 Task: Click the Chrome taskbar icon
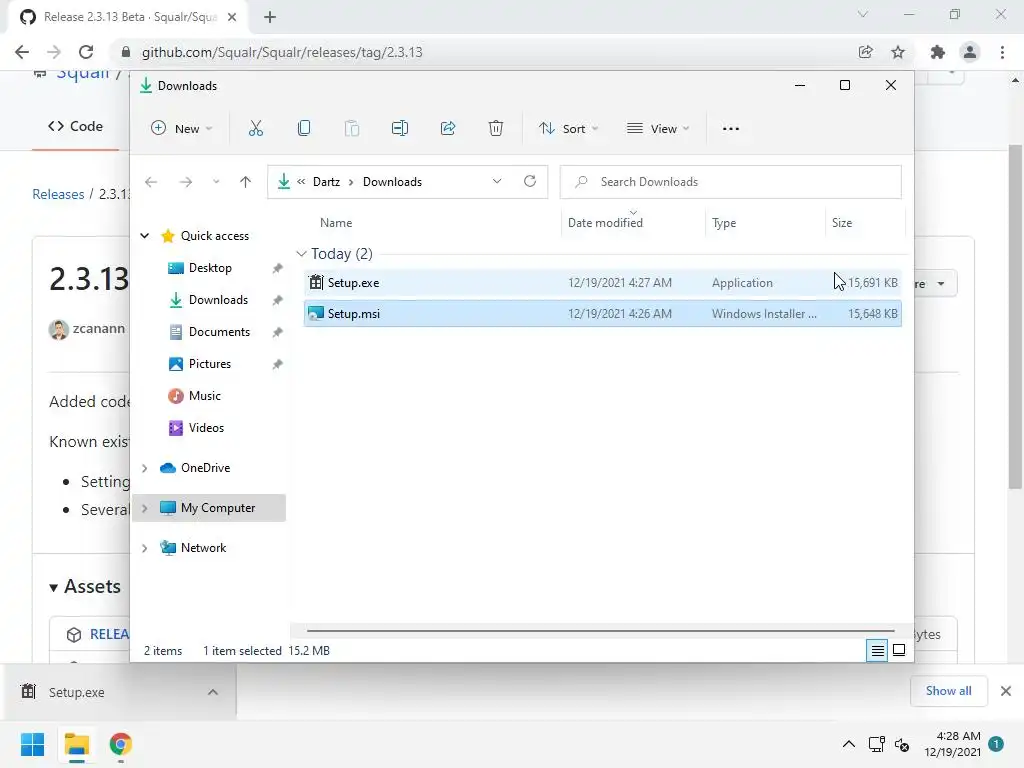[121, 744]
